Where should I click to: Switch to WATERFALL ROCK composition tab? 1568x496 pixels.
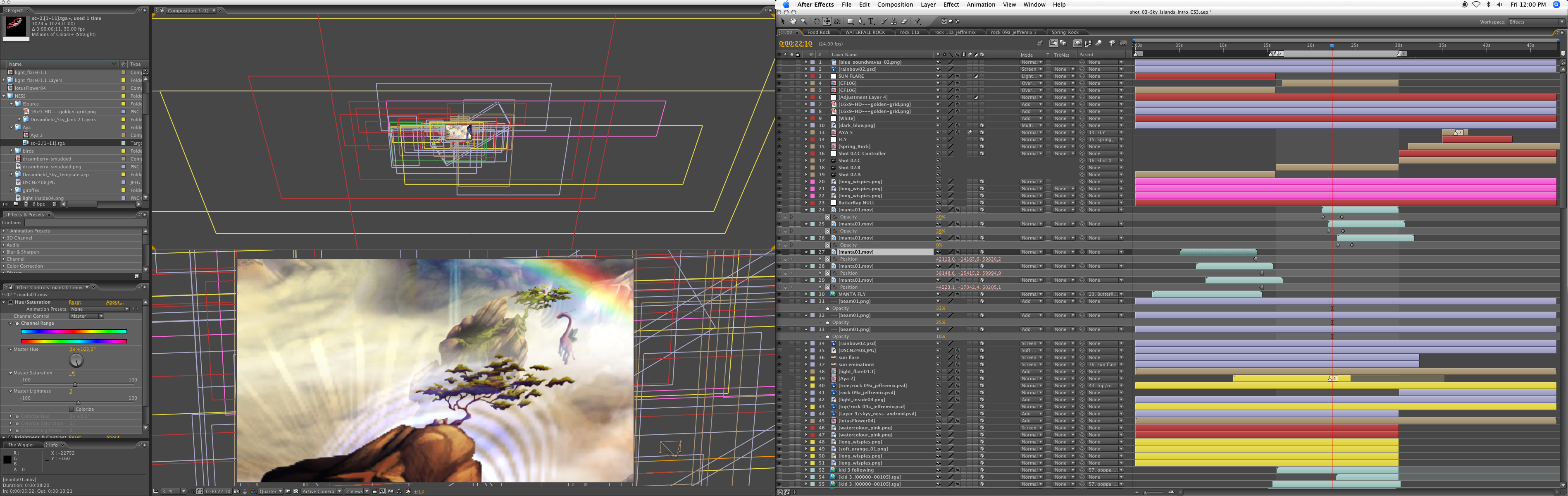pyautogui.click(x=864, y=32)
